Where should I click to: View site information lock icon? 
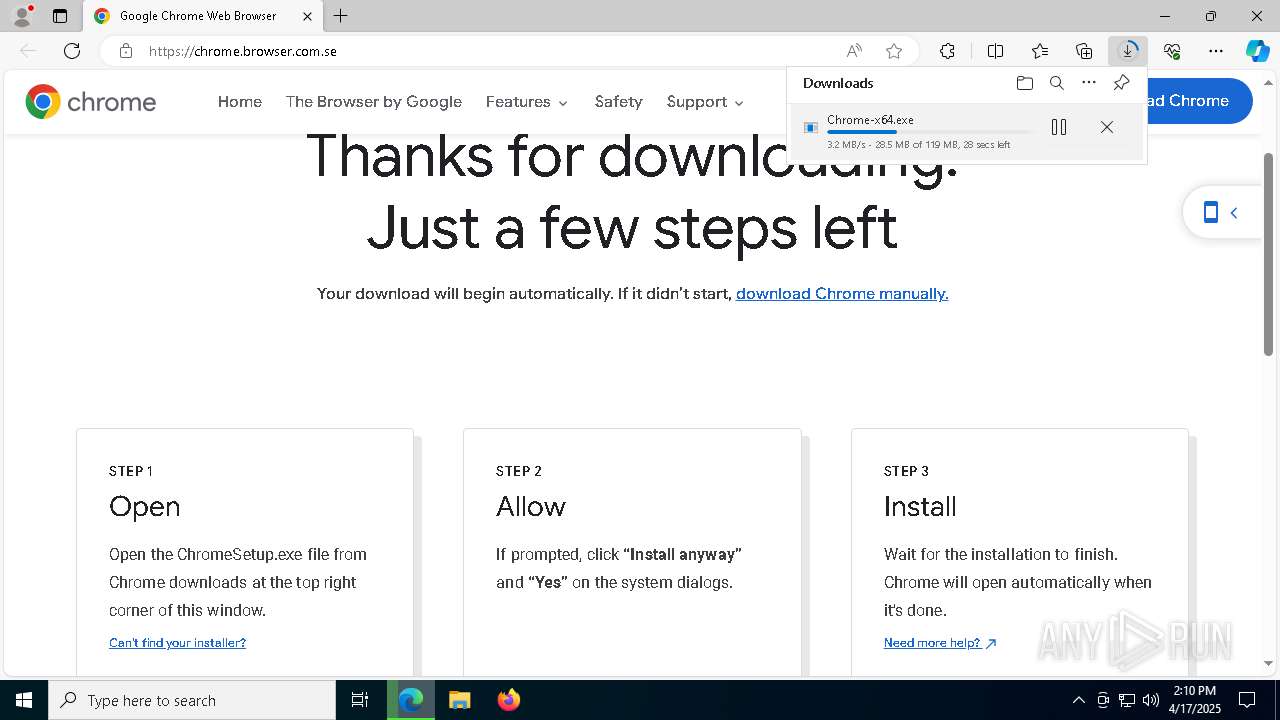point(126,51)
